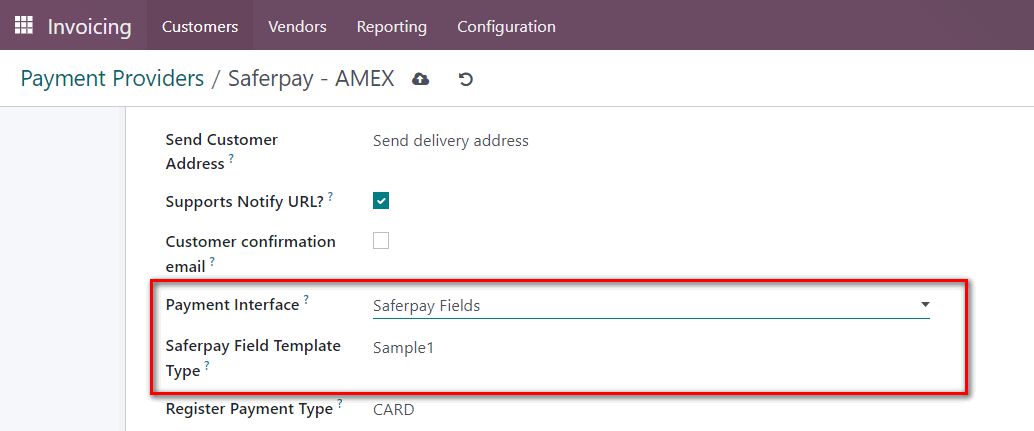Click help icon for Send Customer Address

click(232, 158)
